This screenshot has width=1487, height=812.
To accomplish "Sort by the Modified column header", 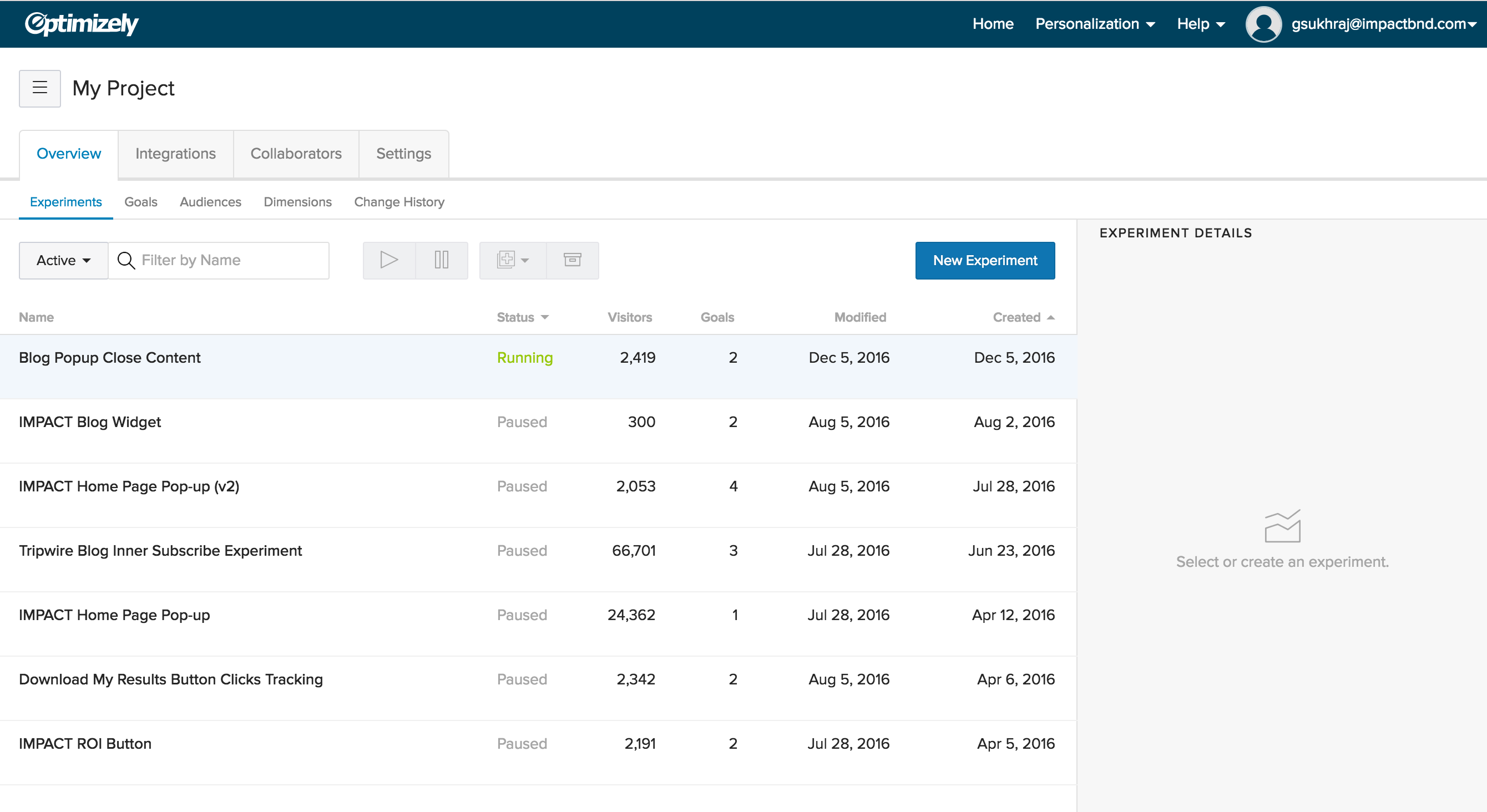I will (859, 317).
